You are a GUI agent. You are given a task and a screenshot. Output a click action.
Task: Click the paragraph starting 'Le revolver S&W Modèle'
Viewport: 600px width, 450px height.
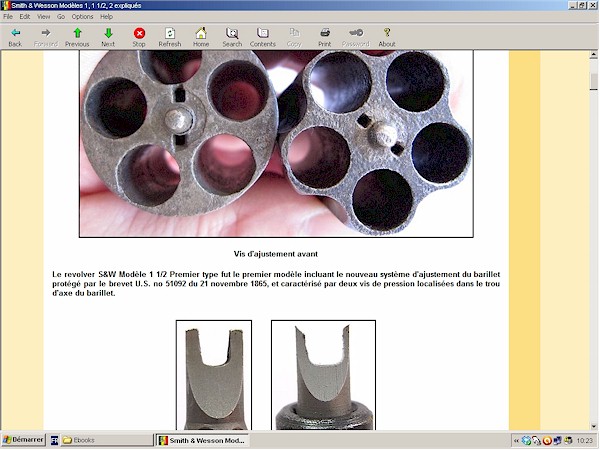(276, 284)
